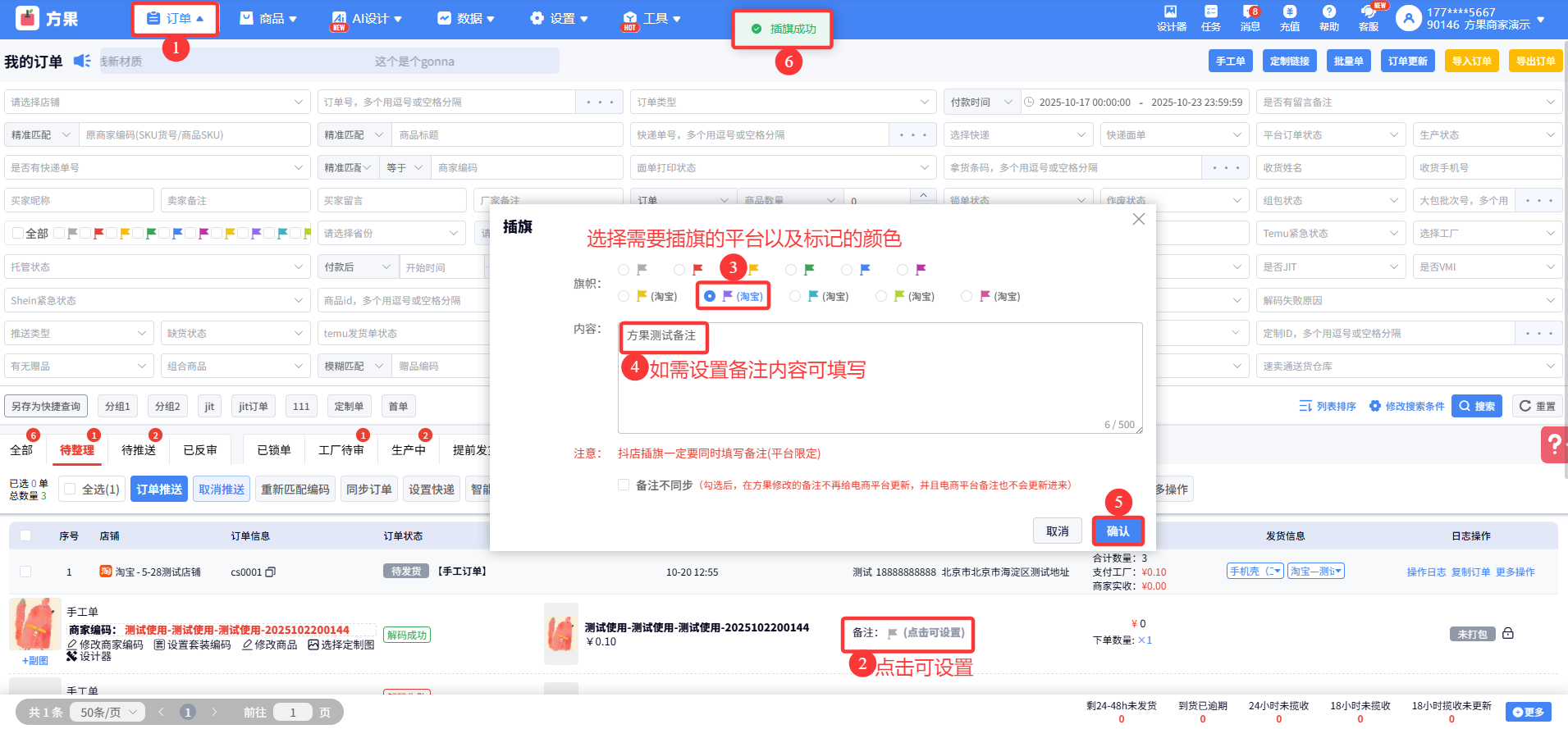The width and height of the screenshot is (1568, 729).
Task: Click the user avatar icon in header
Action: click(1408, 18)
